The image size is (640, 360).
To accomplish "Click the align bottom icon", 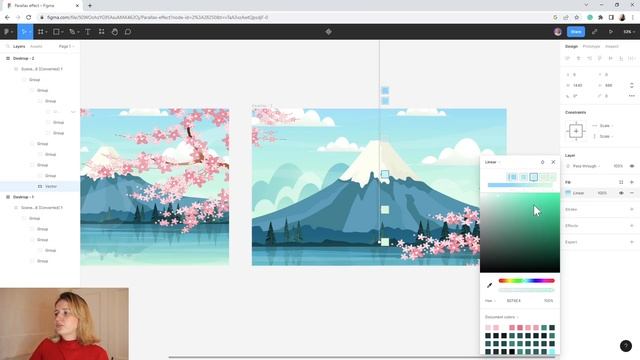I will tap(621, 58).
